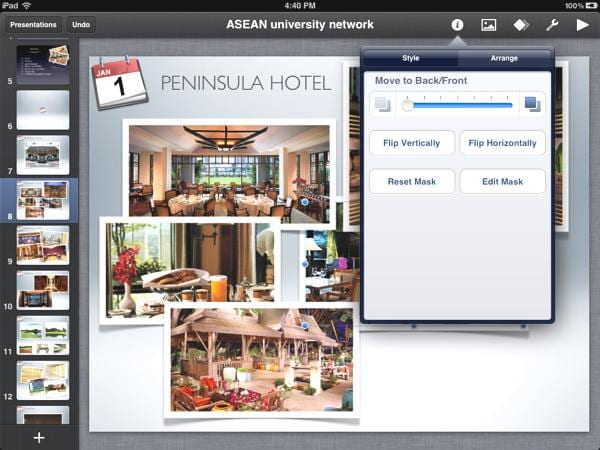600x450 pixels.
Task: Select the PENINSULA HOTEL title text
Action: coord(246,83)
